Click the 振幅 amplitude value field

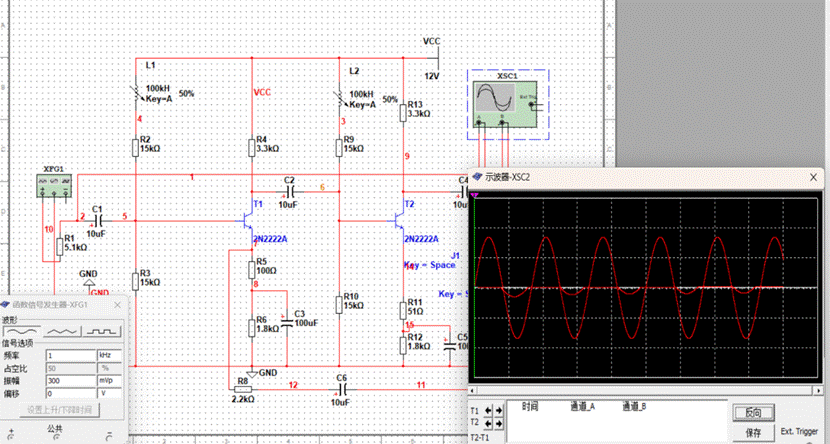tap(70, 381)
